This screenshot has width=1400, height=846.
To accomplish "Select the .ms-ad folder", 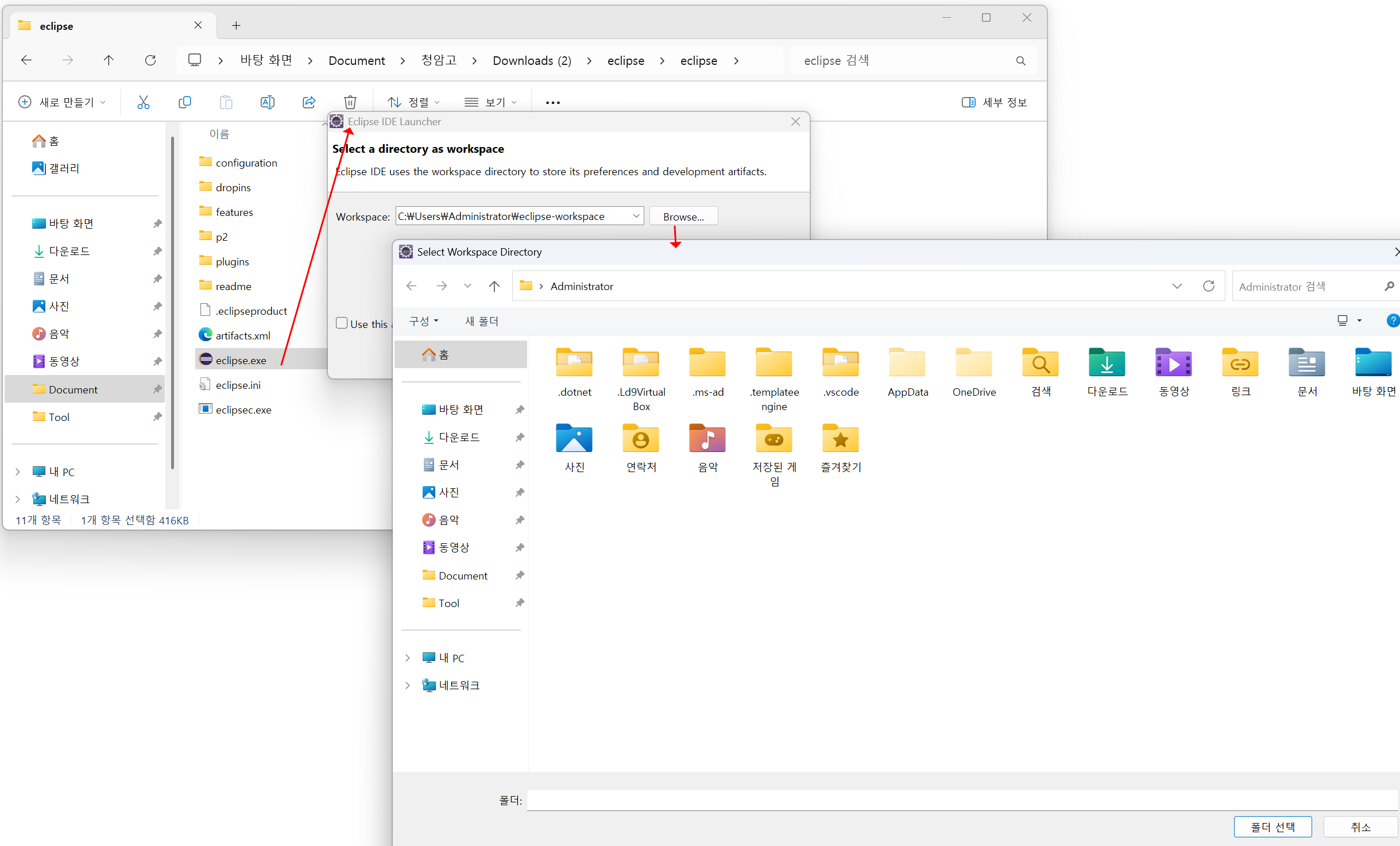I will click(x=707, y=372).
